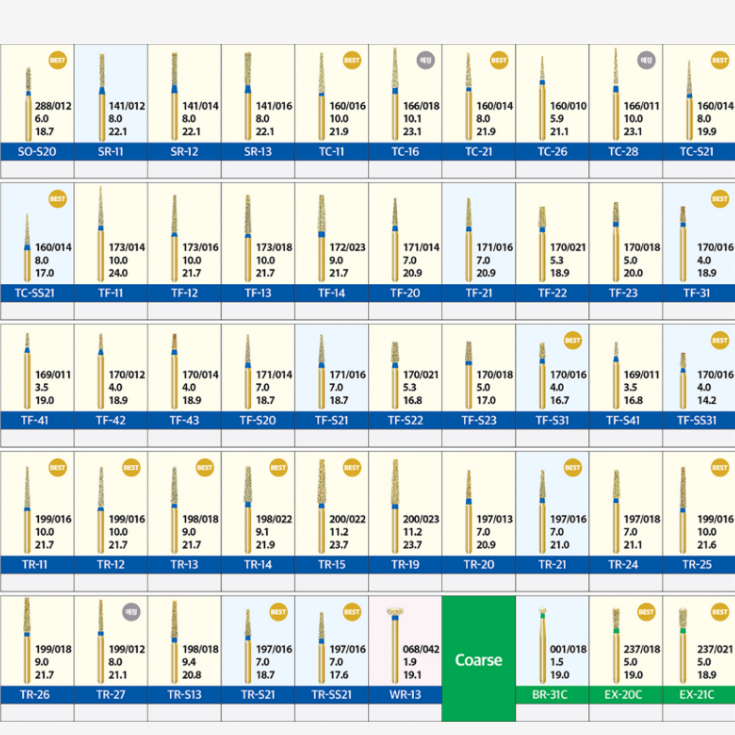Click the BEST badge in the TR-13 cell
The width and height of the screenshot is (735, 735).
point(205,467)
